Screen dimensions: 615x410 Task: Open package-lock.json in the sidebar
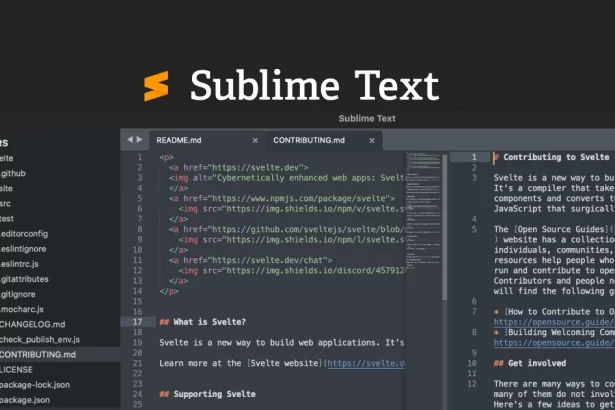[35, 385]
